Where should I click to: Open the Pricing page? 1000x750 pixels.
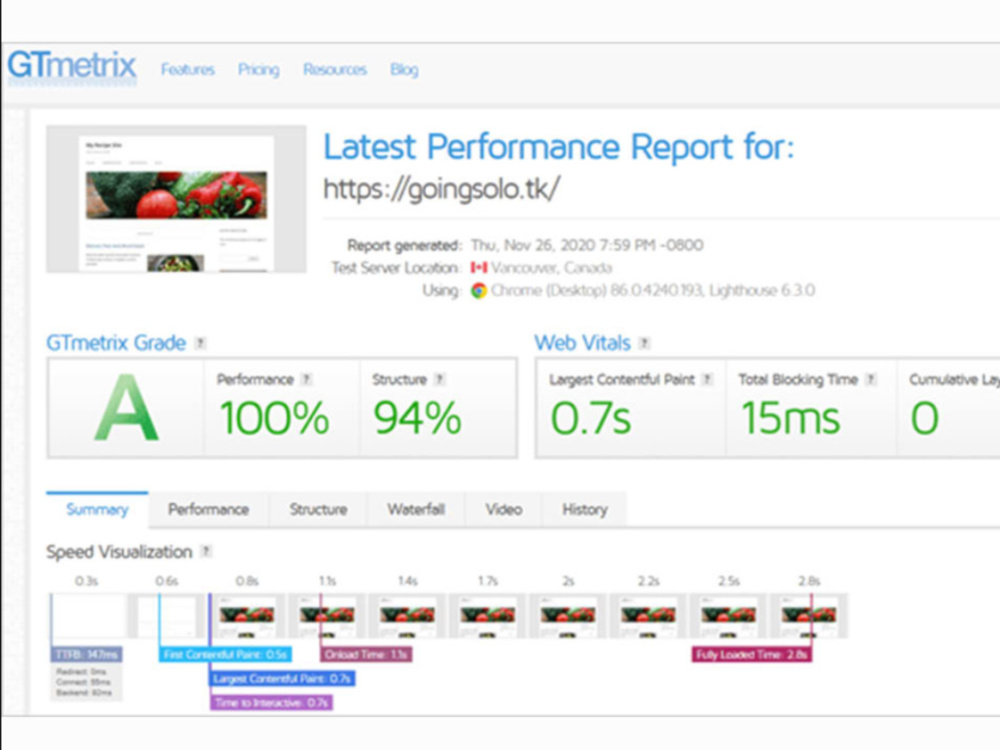point(258,70)
